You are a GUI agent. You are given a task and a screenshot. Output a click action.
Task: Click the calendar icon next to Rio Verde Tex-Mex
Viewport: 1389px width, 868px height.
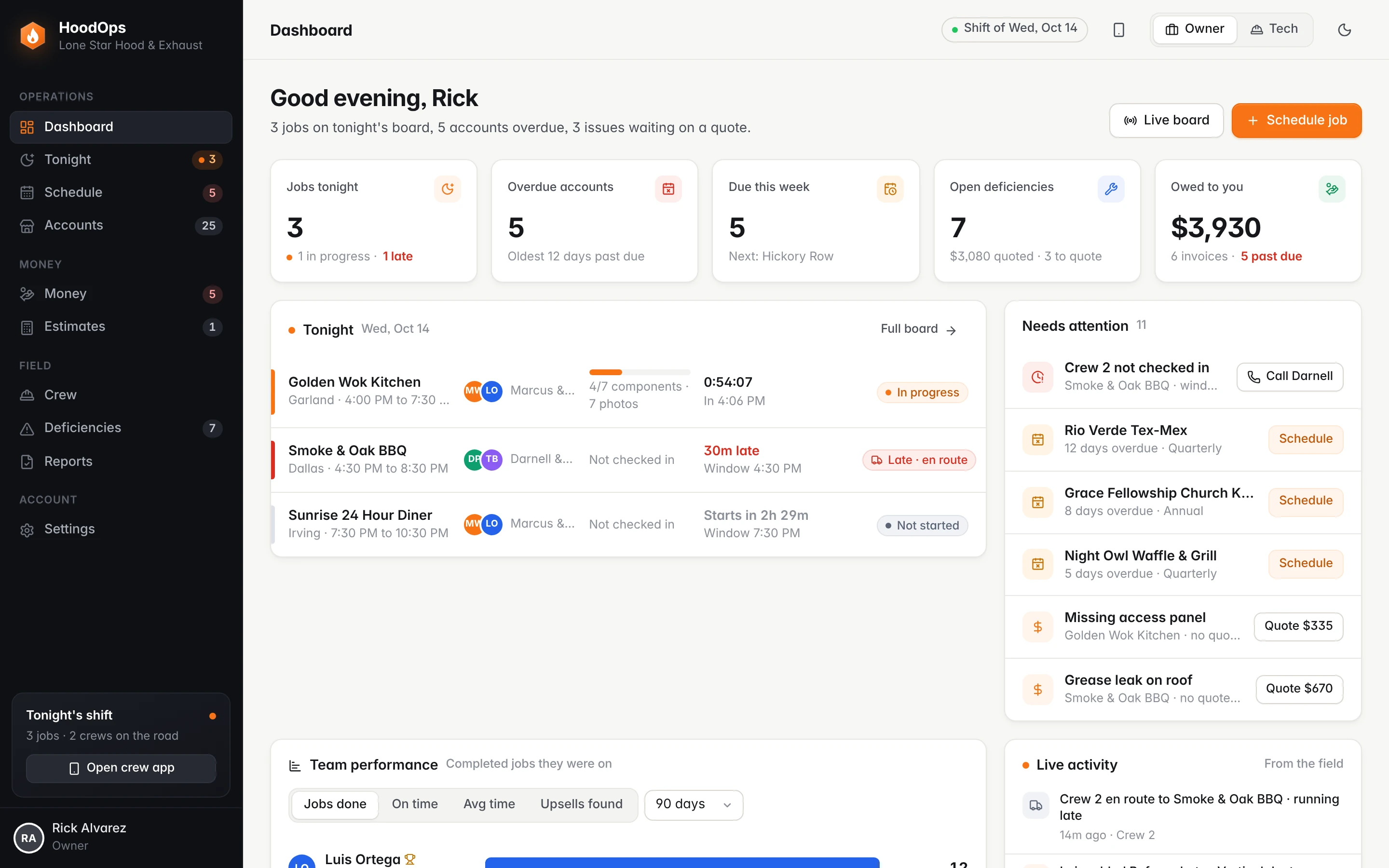click(1038, 440)
